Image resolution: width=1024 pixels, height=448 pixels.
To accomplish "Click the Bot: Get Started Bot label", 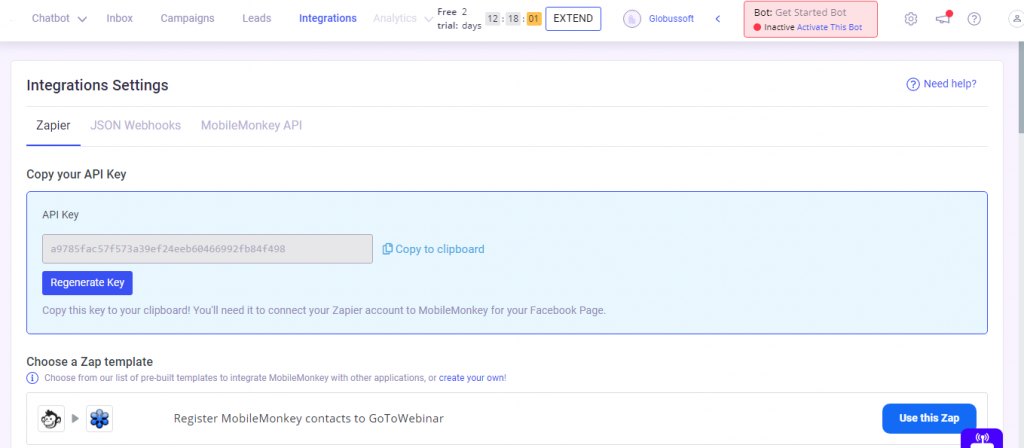I will (800, 12).
